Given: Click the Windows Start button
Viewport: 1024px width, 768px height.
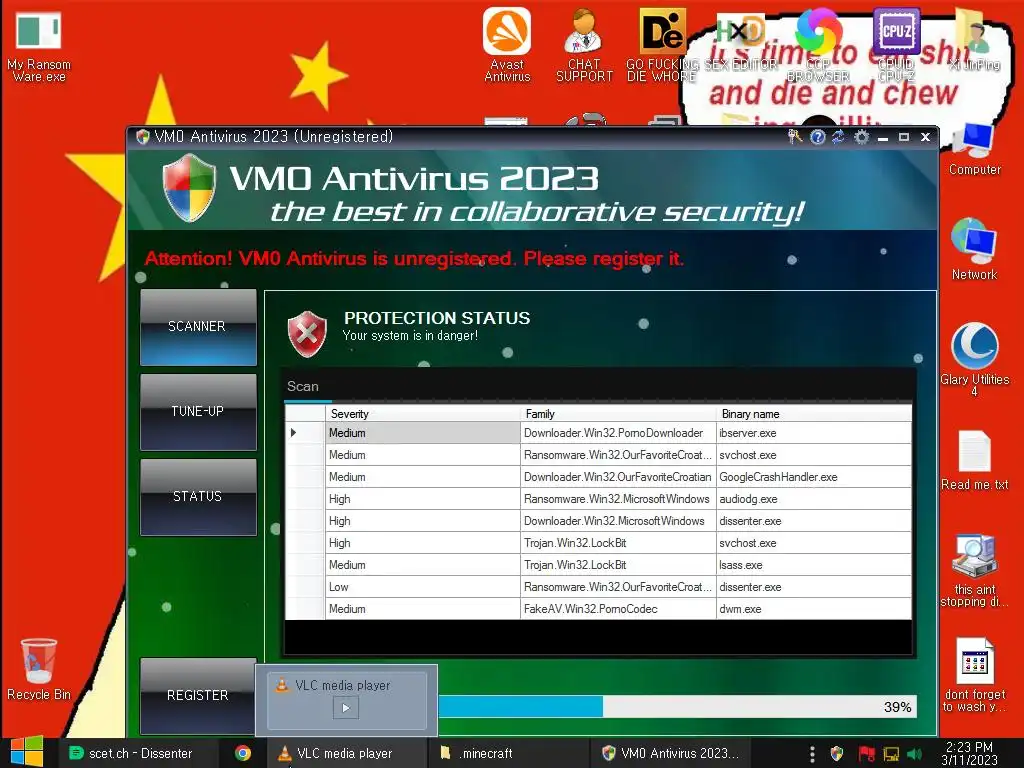Looking at the screenshot, I should [x=27, y=752].
